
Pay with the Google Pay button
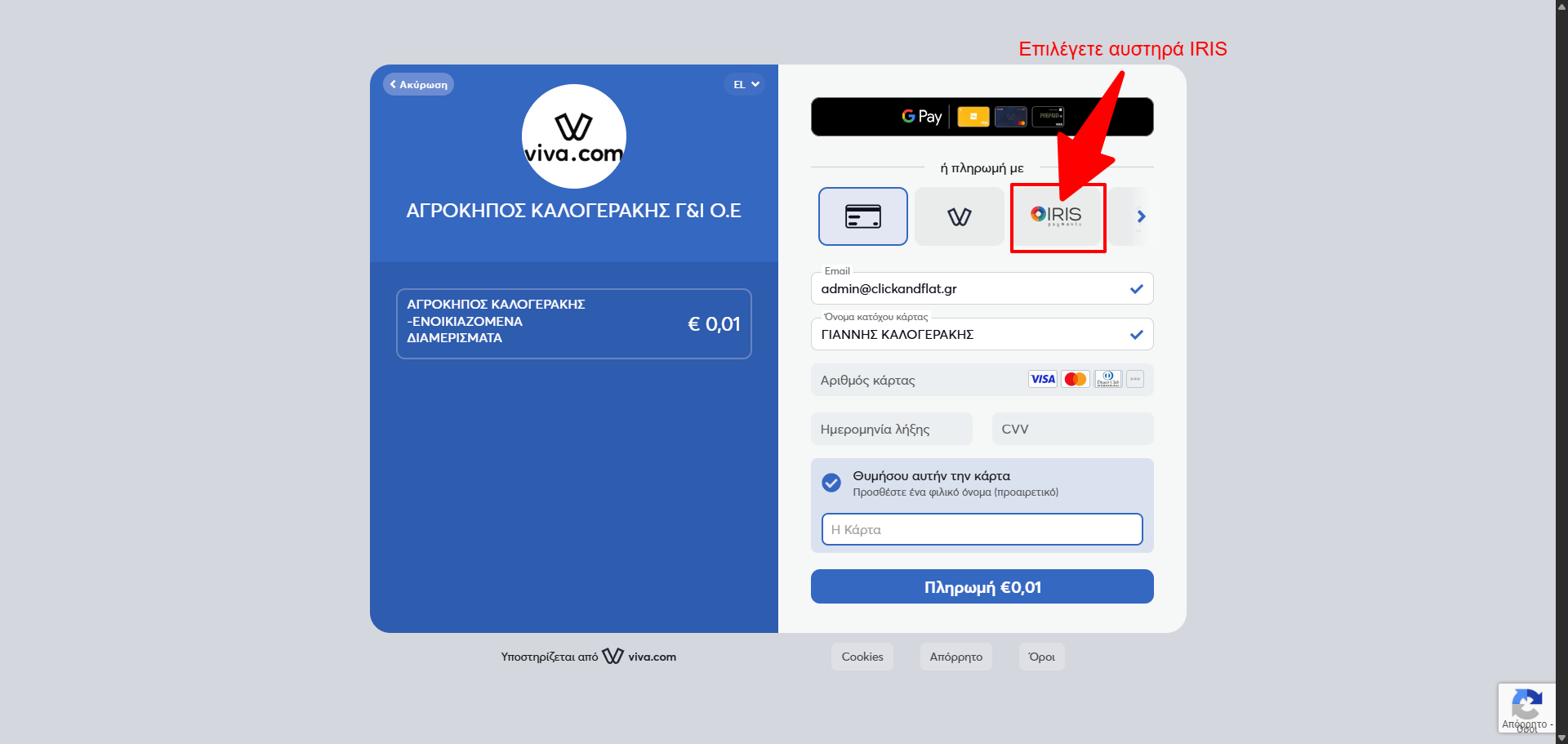coord(982,117)
